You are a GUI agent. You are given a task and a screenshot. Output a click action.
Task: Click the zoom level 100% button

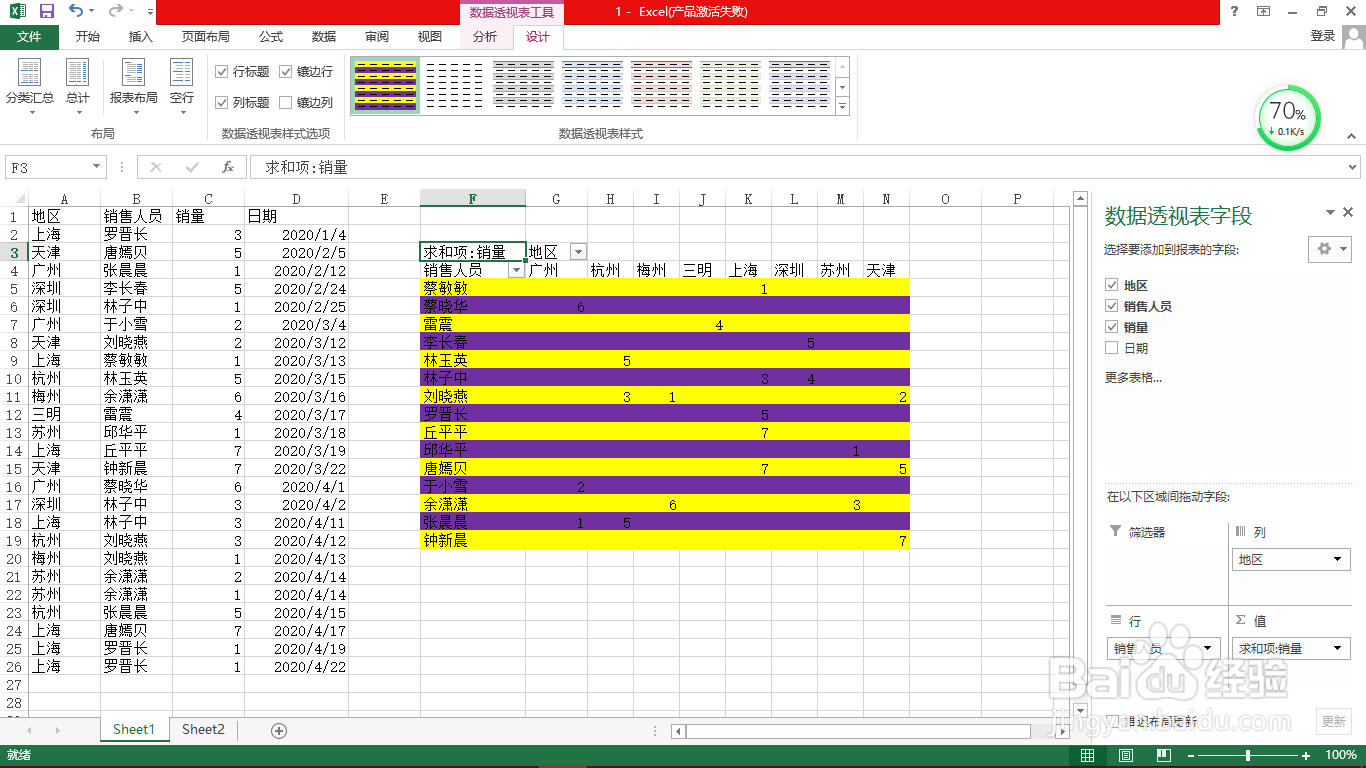(x=1340, y=755)
